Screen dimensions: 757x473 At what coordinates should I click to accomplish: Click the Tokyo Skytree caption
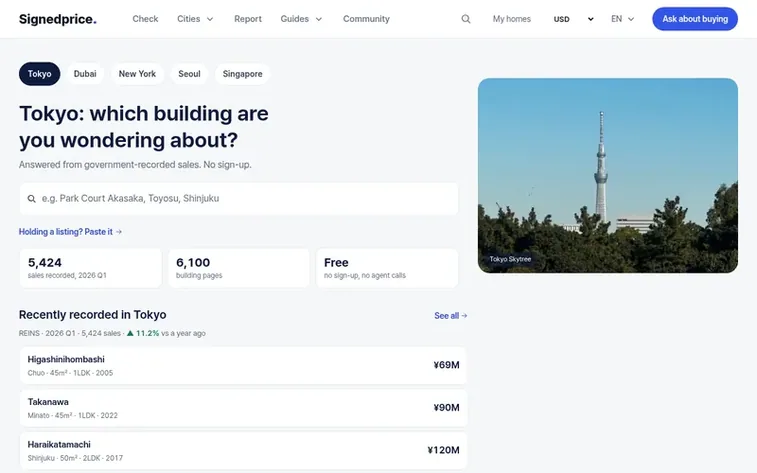(x=510, y=259)
